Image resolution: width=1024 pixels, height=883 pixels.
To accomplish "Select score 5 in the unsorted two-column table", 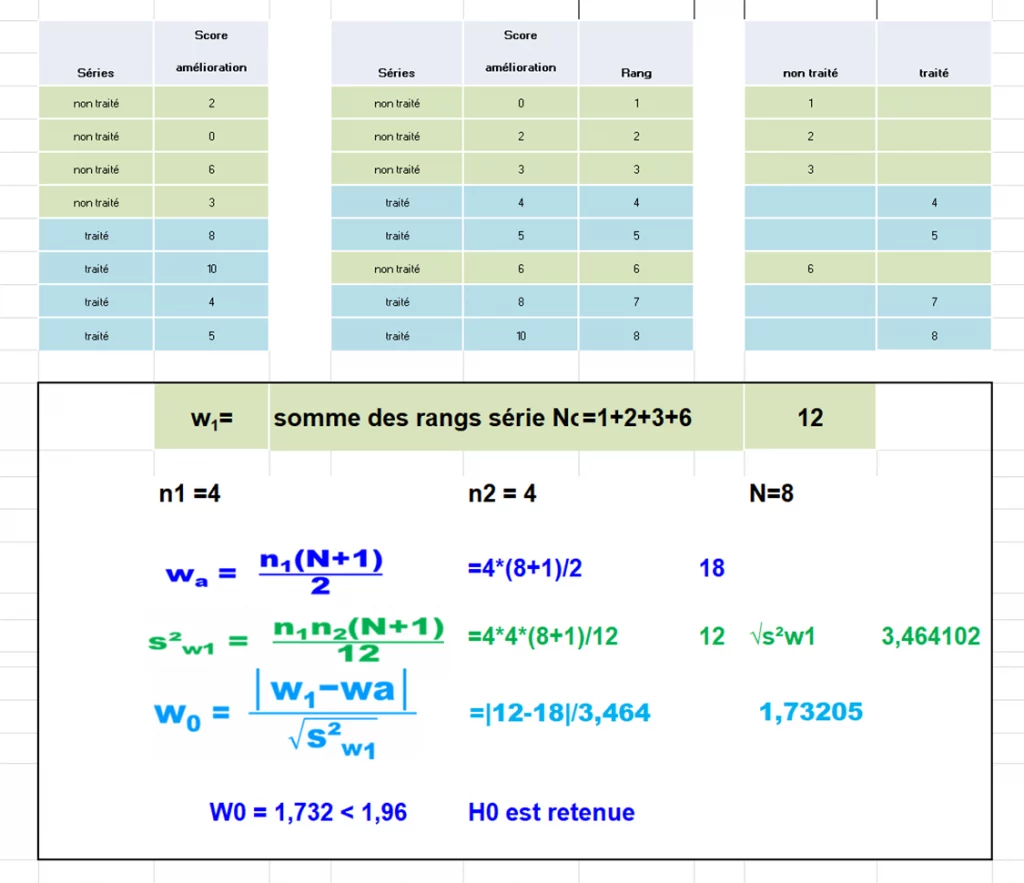I will coord(212,336).
